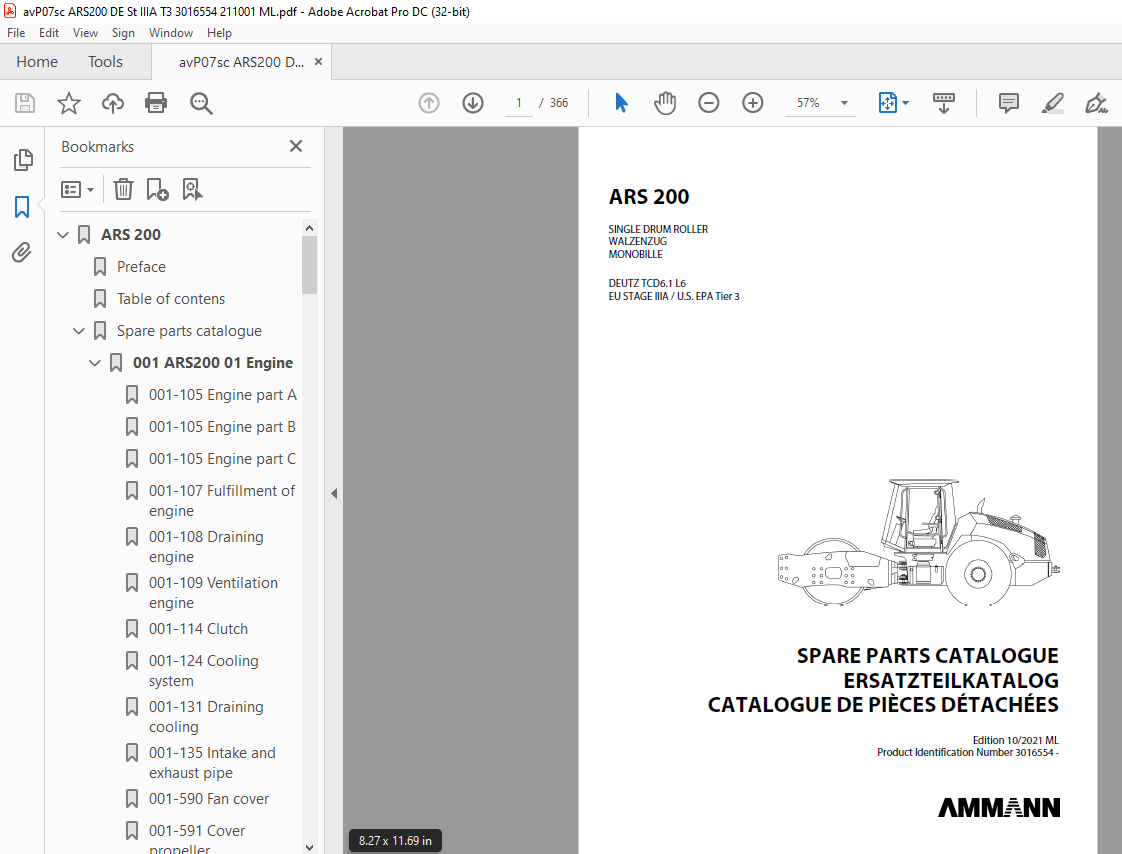Open the Attachments paperclip panel
The image size is (1122, 854).
(21, 253)
